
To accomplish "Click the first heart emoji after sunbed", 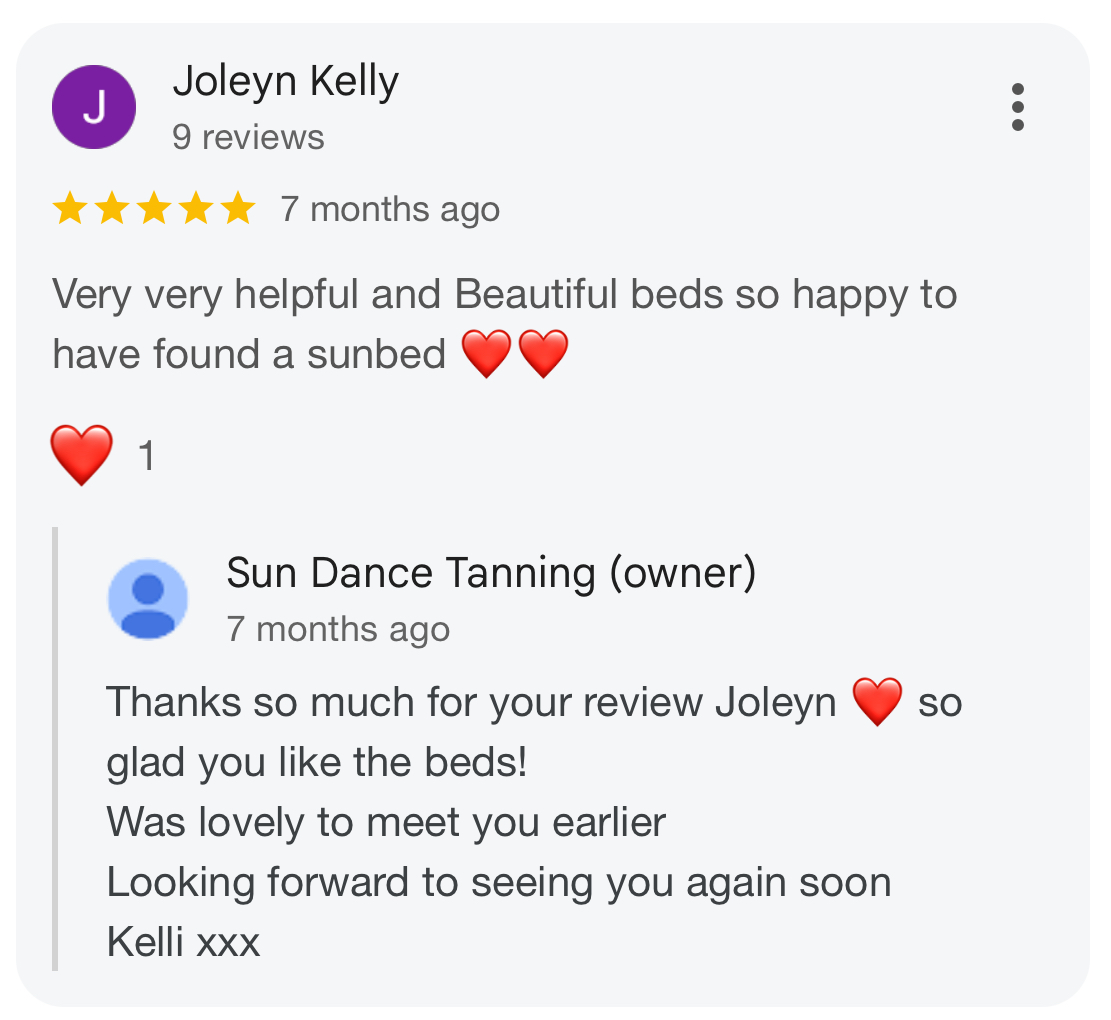I will (486, 353).
